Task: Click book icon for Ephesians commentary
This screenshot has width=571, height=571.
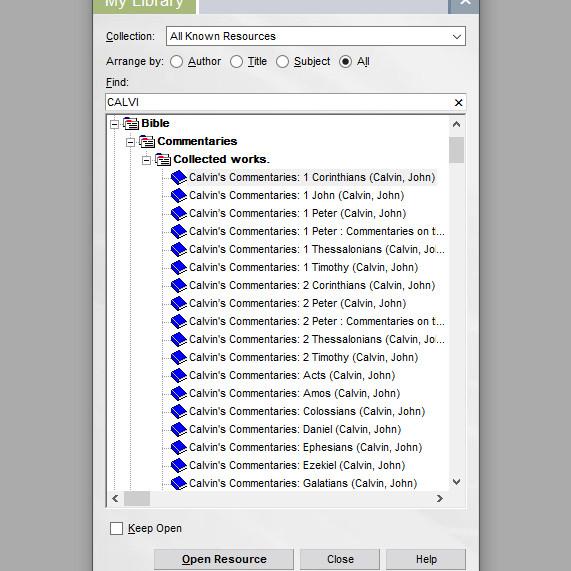Action: coord(179,447)
